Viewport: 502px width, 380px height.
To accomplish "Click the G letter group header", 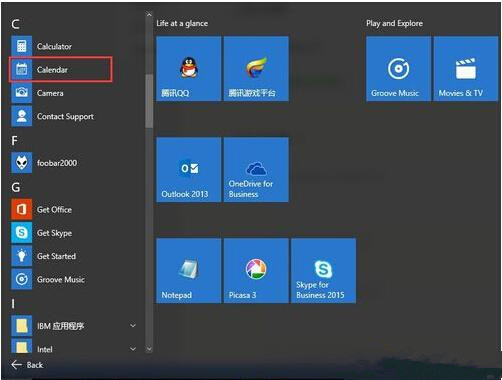I will (16, 187).
